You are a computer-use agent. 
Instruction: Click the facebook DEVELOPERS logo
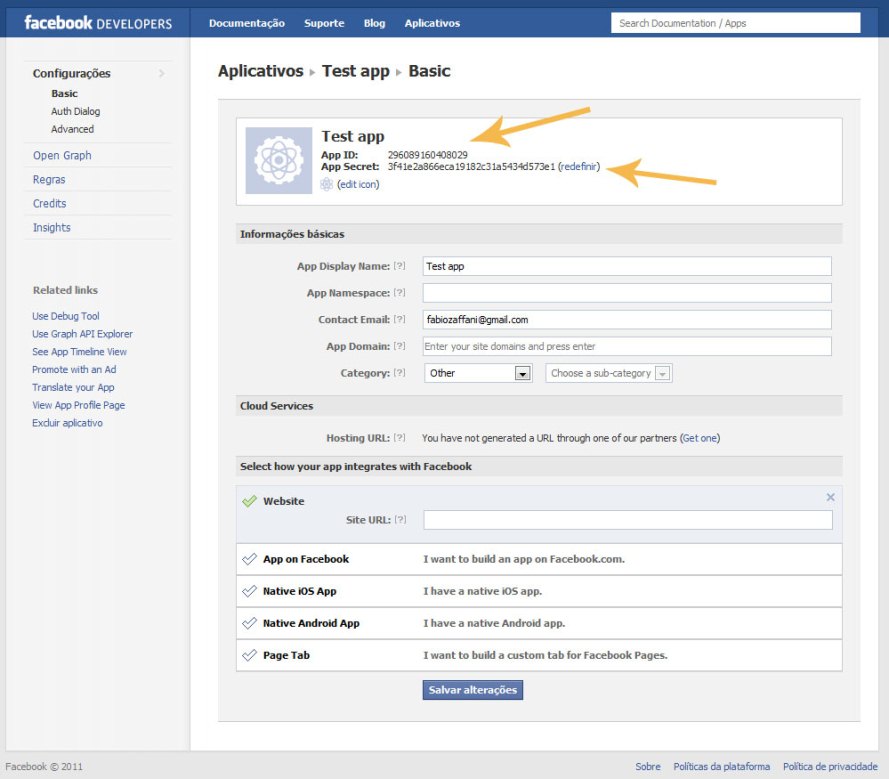98,23
